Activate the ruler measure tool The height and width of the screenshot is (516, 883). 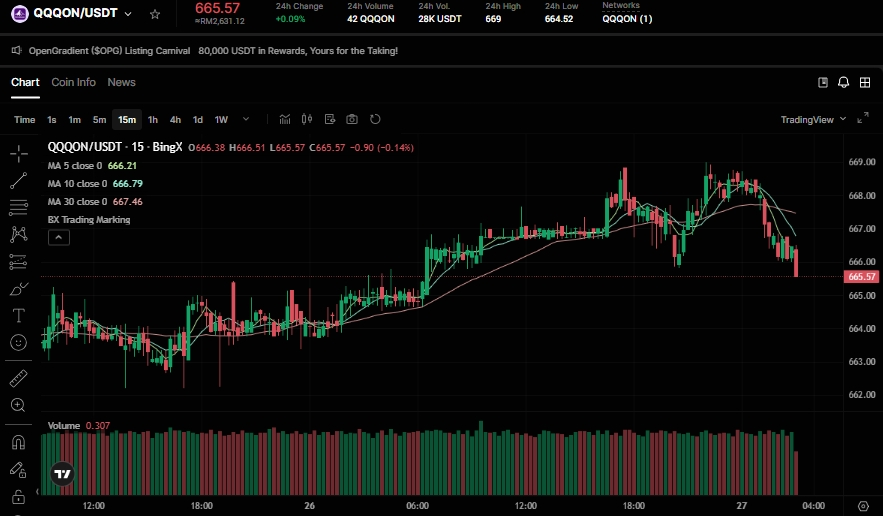click(x=18, y=379)
